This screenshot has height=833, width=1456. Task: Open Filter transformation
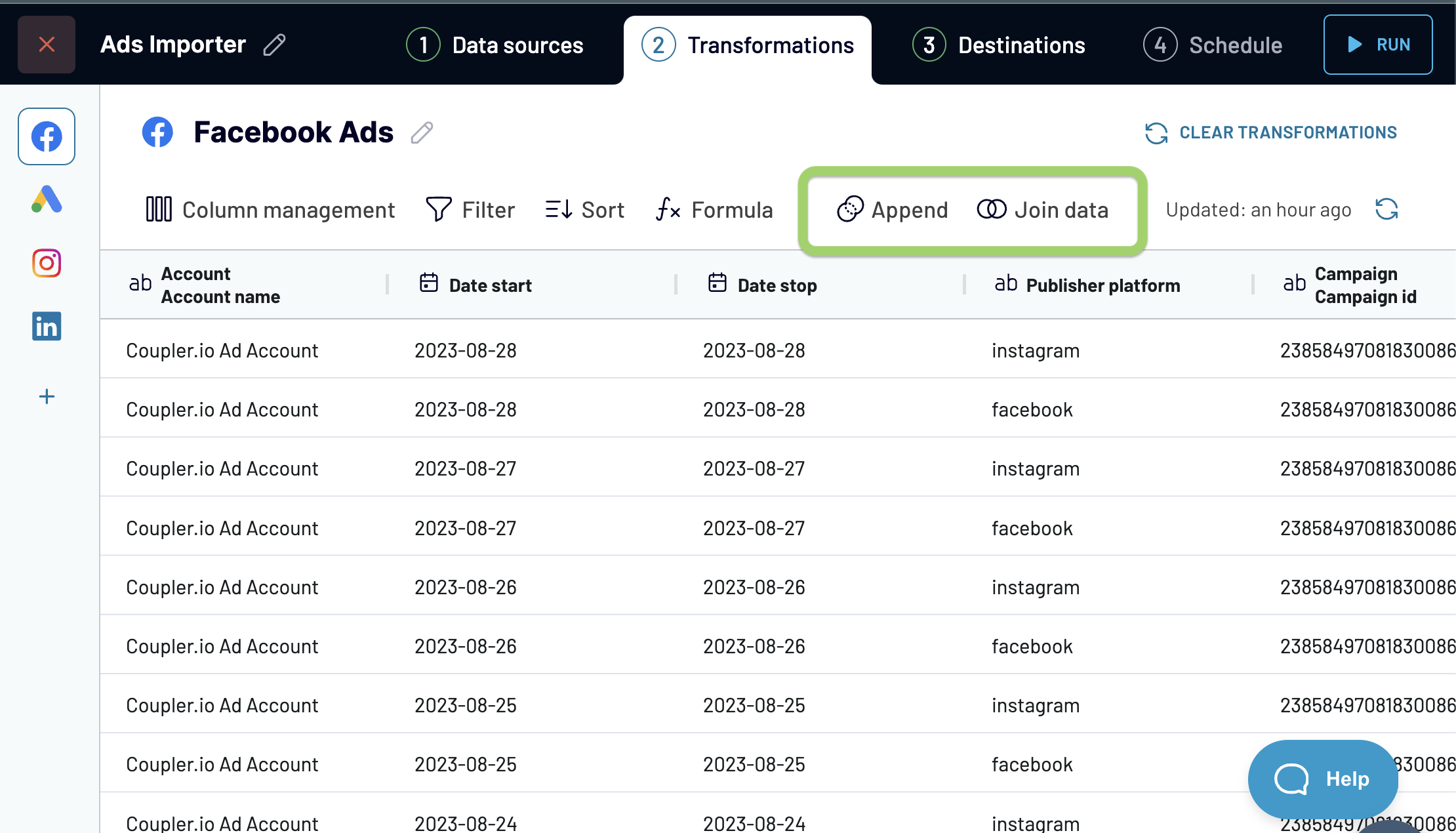[x=470, y=210]
